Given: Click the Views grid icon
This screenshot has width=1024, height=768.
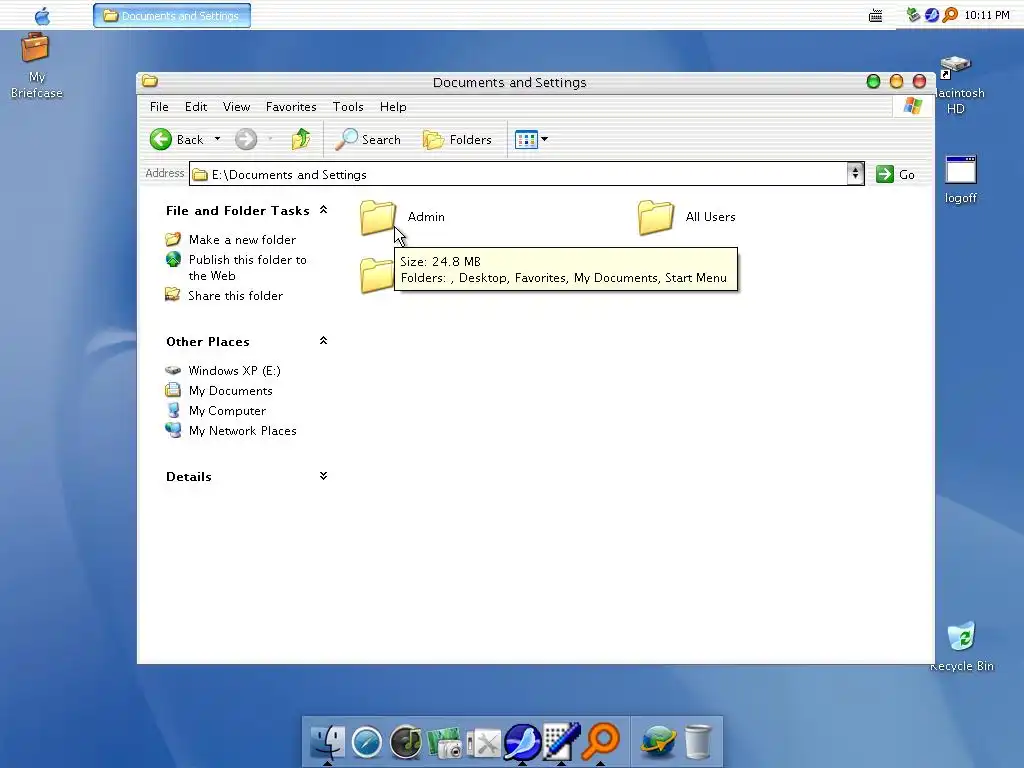Looking at the screenshot, I should pos(526,139).
